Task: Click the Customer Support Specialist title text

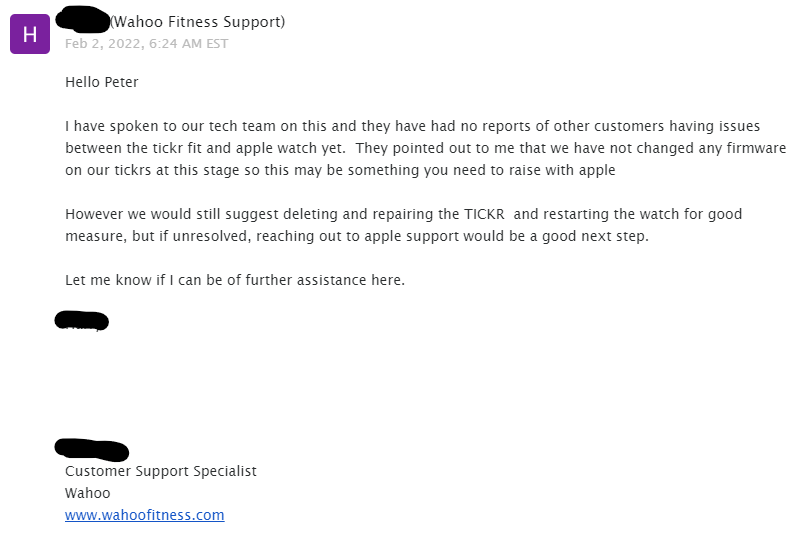Action: (161, 471)
